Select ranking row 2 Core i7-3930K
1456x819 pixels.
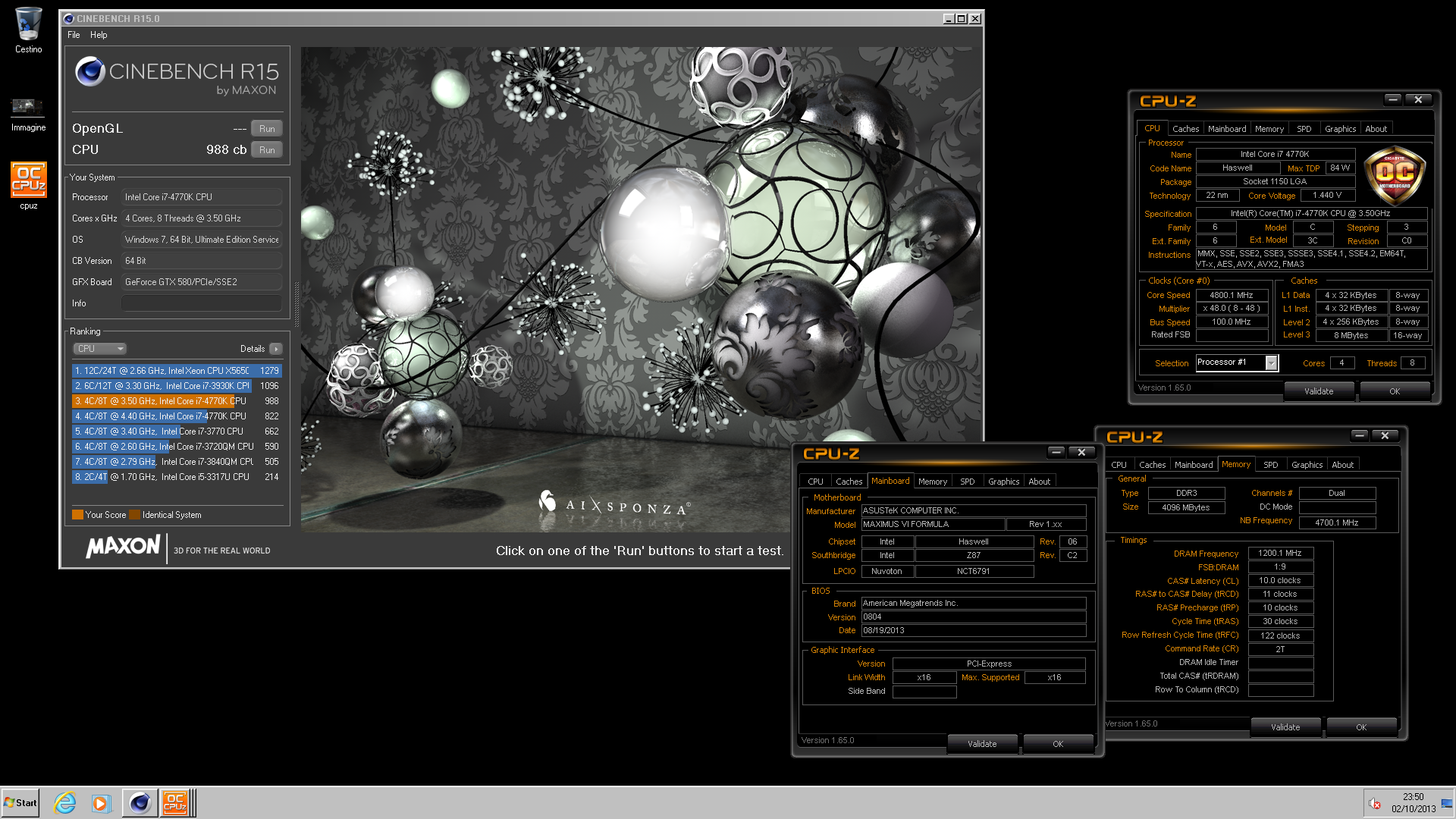pos(177,386)
